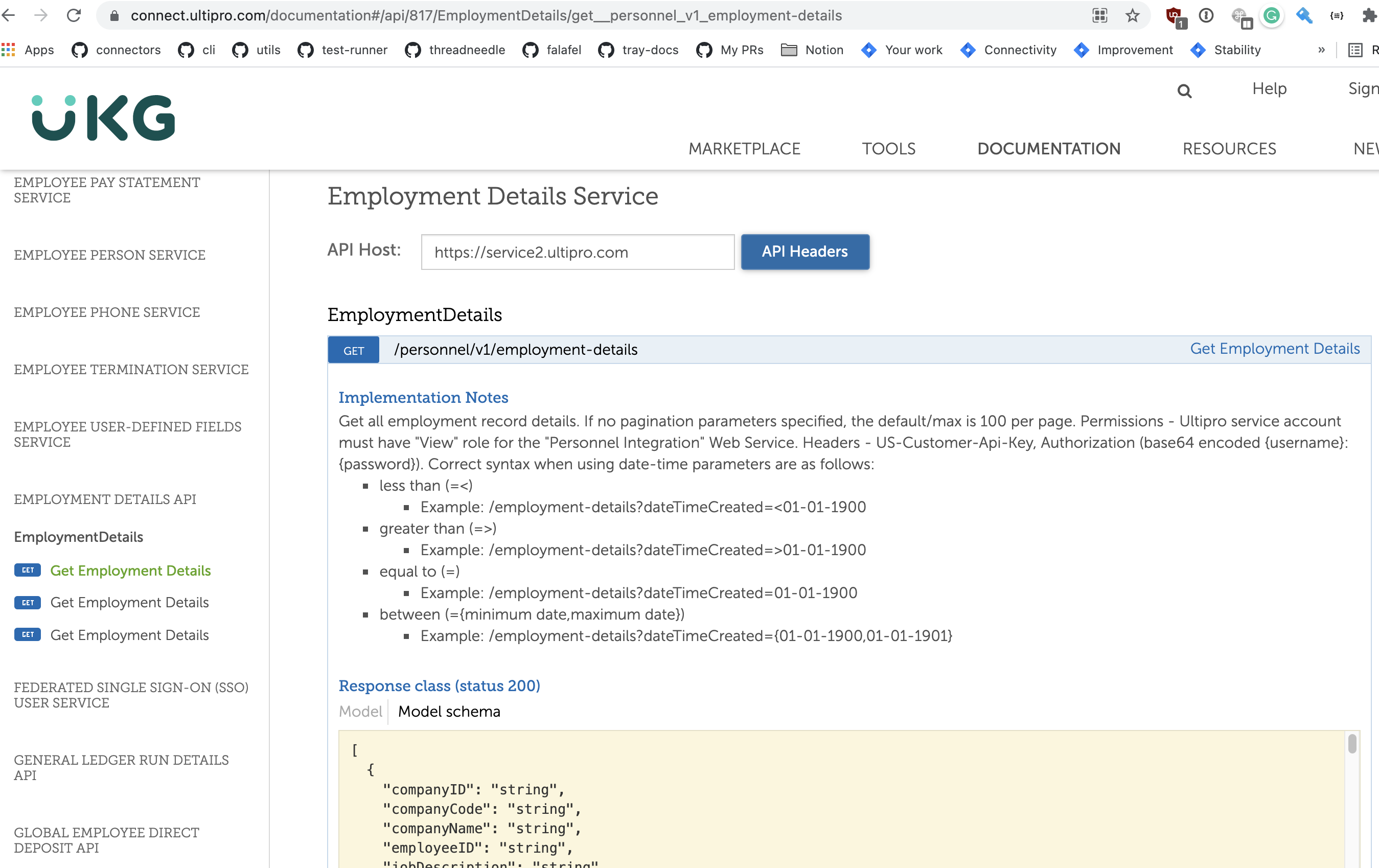
Task: Click the API Host input field
Action: (577, 252)
